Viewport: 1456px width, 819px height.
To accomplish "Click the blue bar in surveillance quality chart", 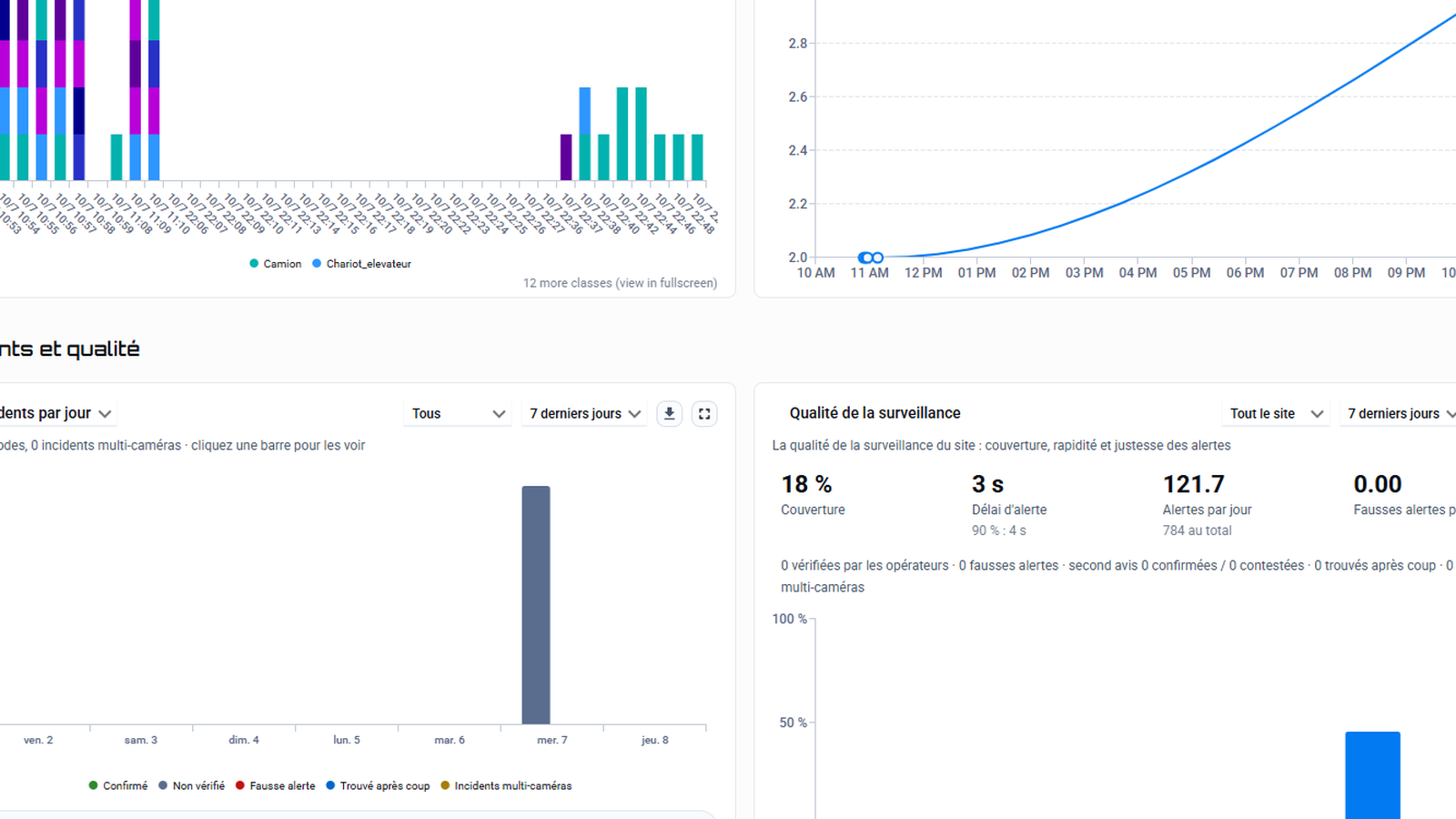I will coord(1372,775).
